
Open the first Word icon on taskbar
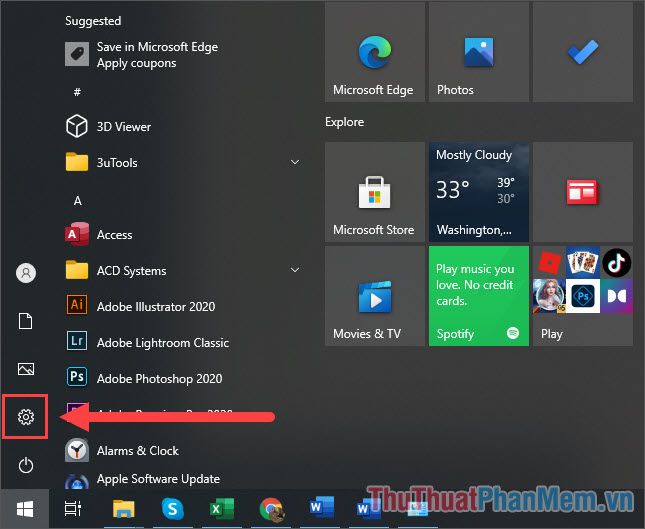[x=321, y=506]
